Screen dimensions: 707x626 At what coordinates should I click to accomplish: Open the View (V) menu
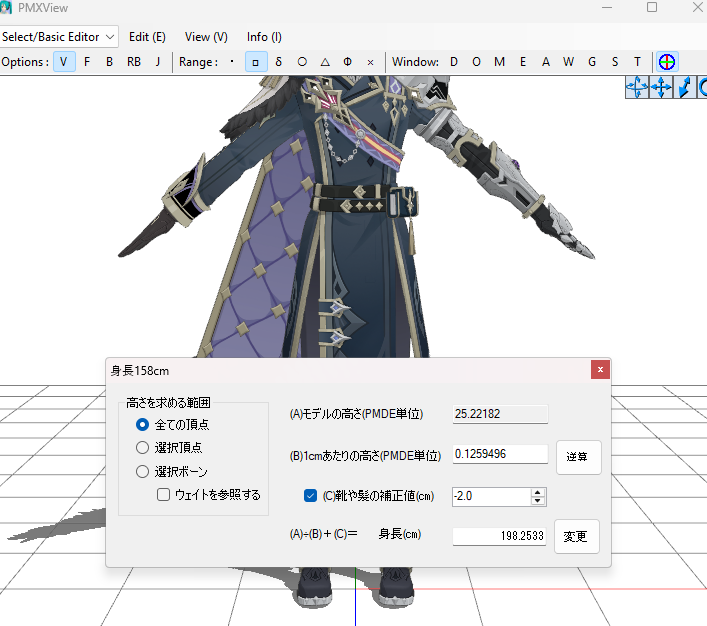click(206, 37)
